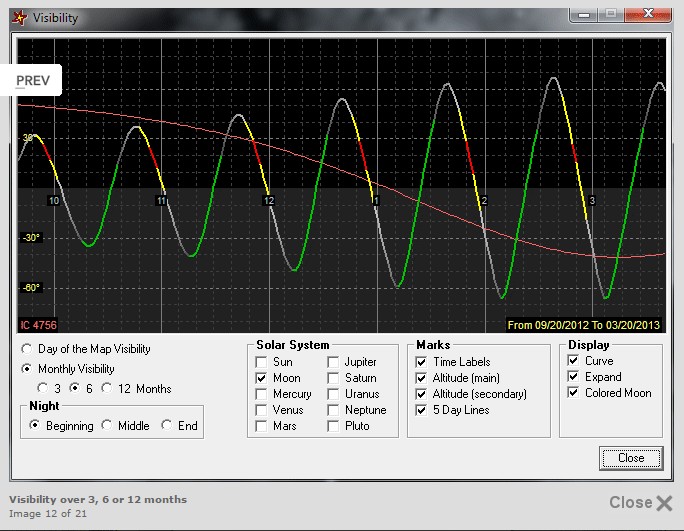Enable the Mercury checkbox
684x531 pixels.
(x=261, y=394)
